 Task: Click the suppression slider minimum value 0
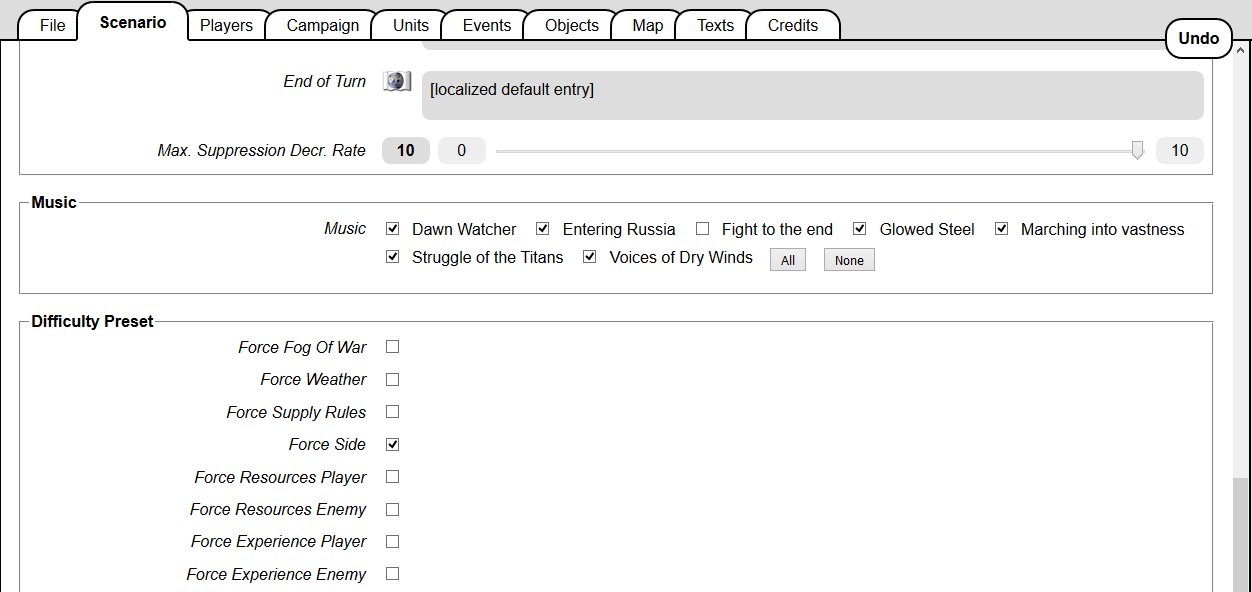[462, 151]
